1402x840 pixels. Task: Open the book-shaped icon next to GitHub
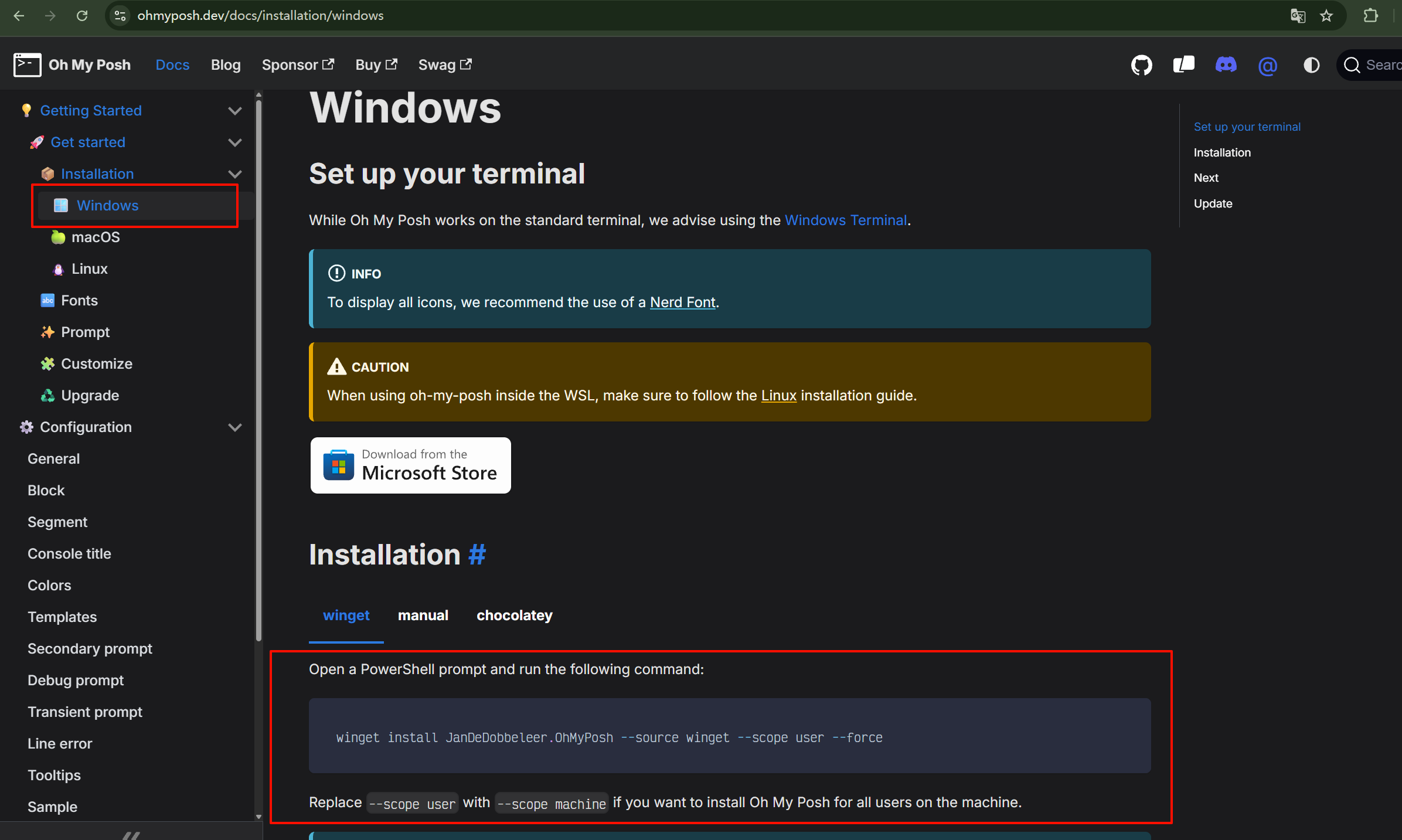pos(1183,64)
